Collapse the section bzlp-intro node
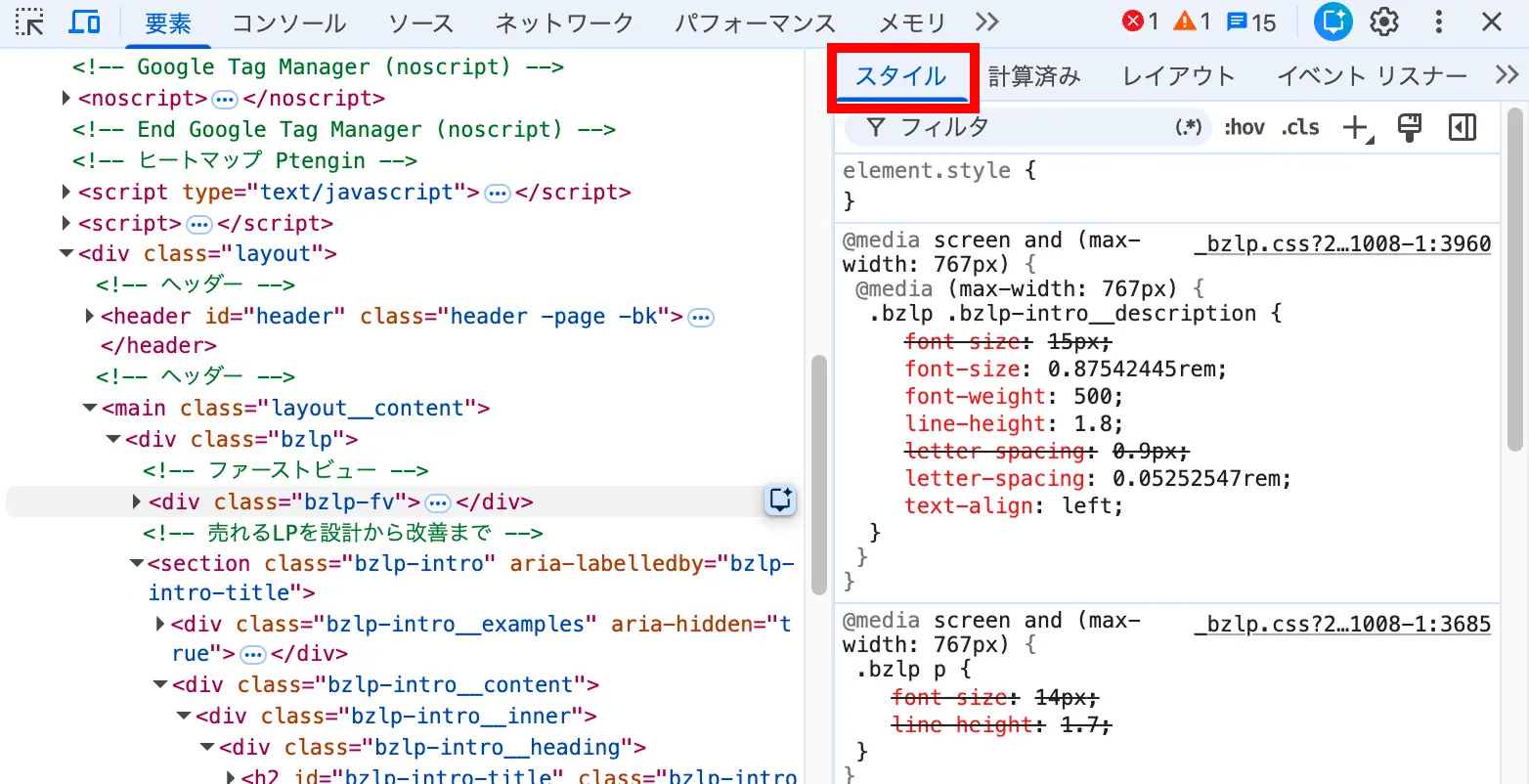1529x784 pixels. coord(136,563)
